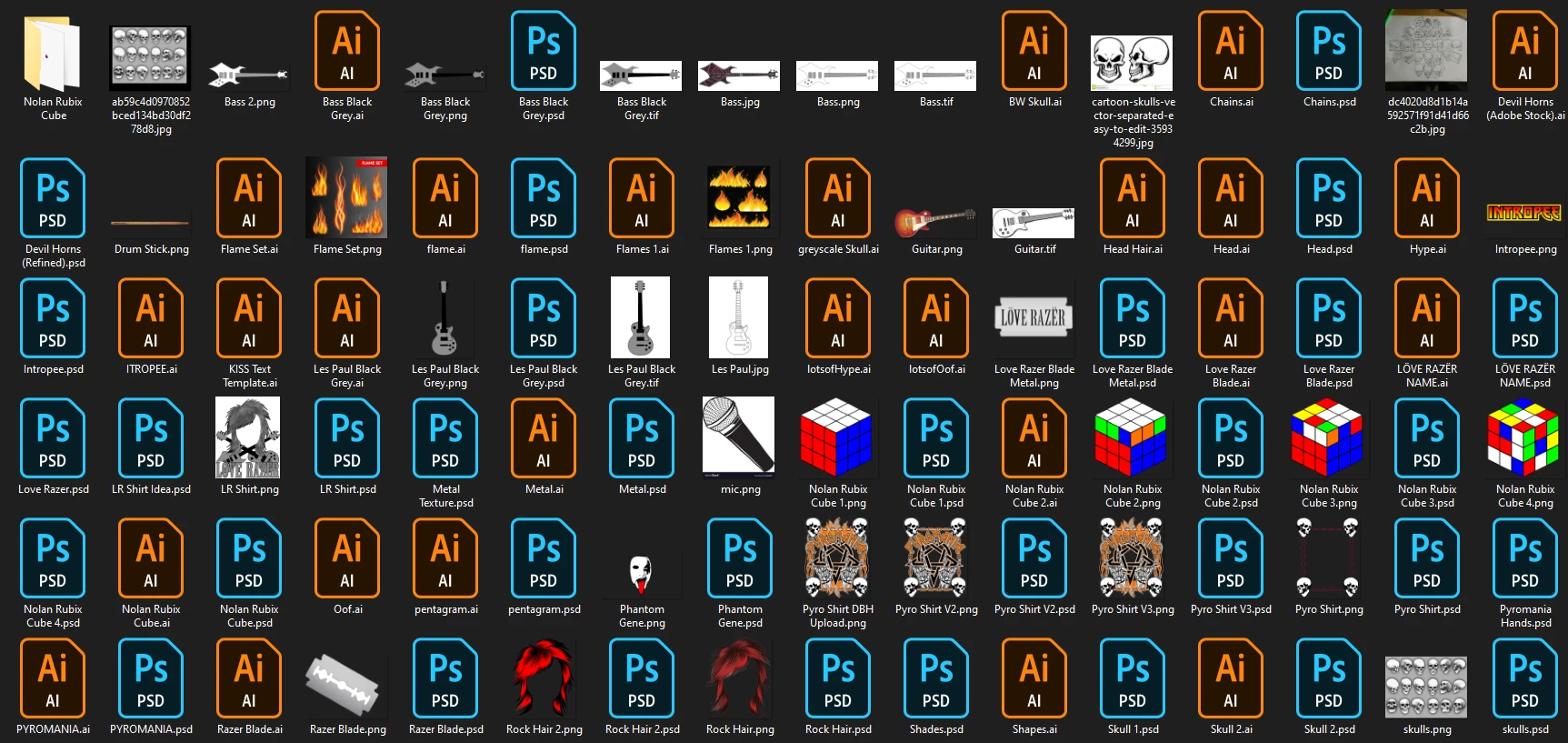Select the flame.psd file icon
Viewport: 1568px width, 743px height.
coord(544,198)
